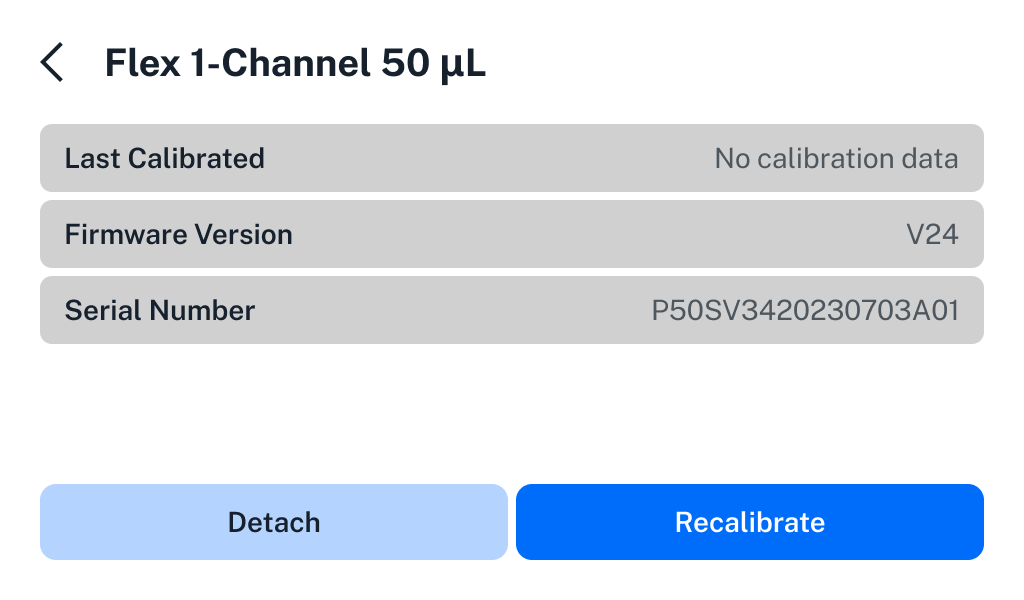
Task: Select the 'No calibration data' text
Action: coord(836,158)
